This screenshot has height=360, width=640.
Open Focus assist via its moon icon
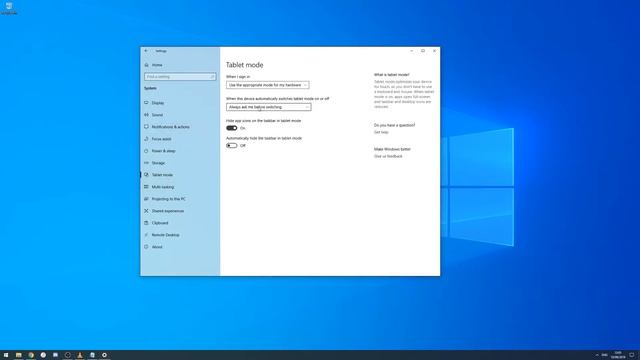[x=146, y=139]
